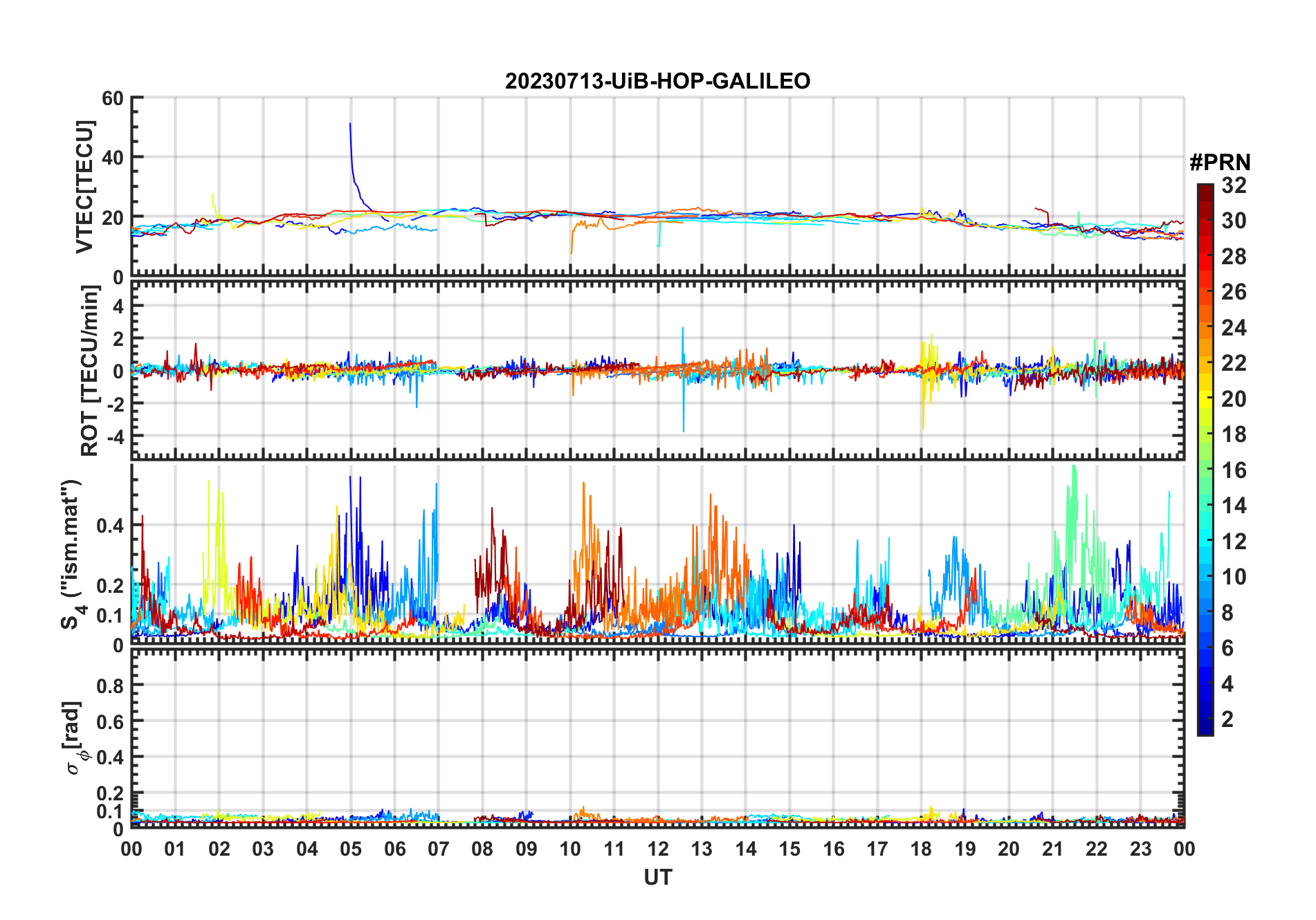Pick the dark red top of the PRN colorbar
Image resolution: width=1316 pixels, height=920 pixels.
click(1205, 190)
